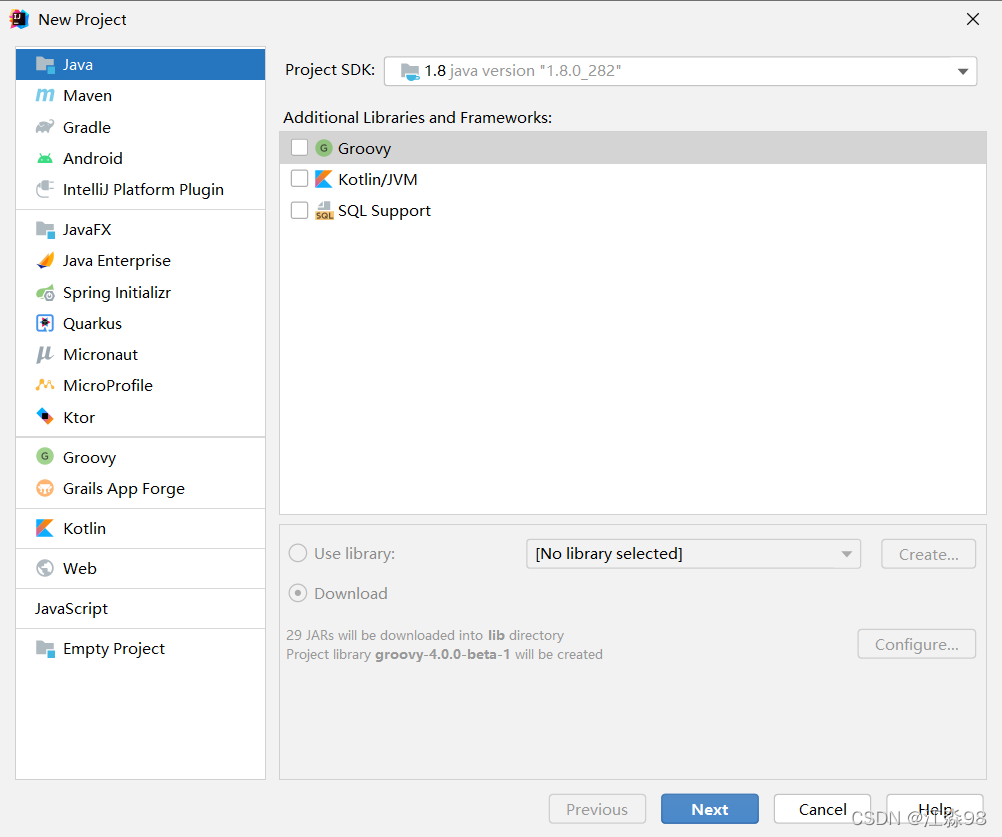Select the Quarkus label in sidebar
The height and width of the screenshot is (837, 1002).
92,324
